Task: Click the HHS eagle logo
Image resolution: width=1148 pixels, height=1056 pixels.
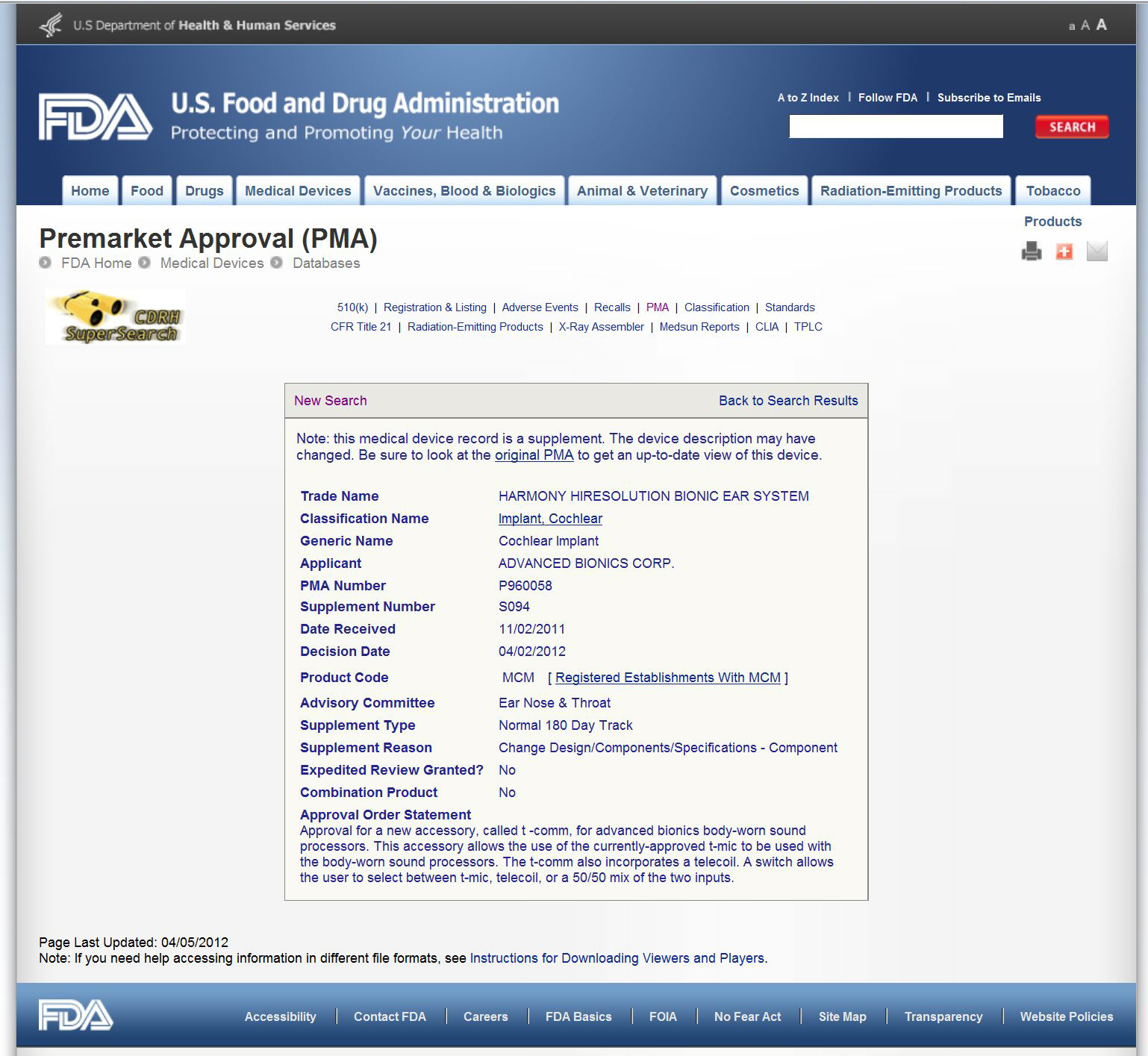Action: [x=51, y=25]
